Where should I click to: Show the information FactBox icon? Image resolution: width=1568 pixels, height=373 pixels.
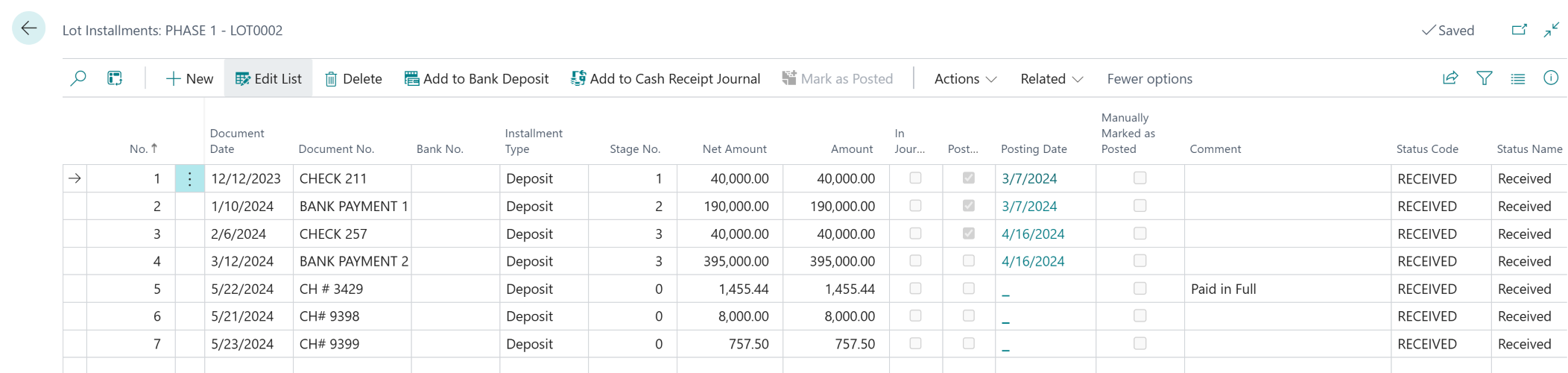pyautogui.click(x=1551, y=78)
